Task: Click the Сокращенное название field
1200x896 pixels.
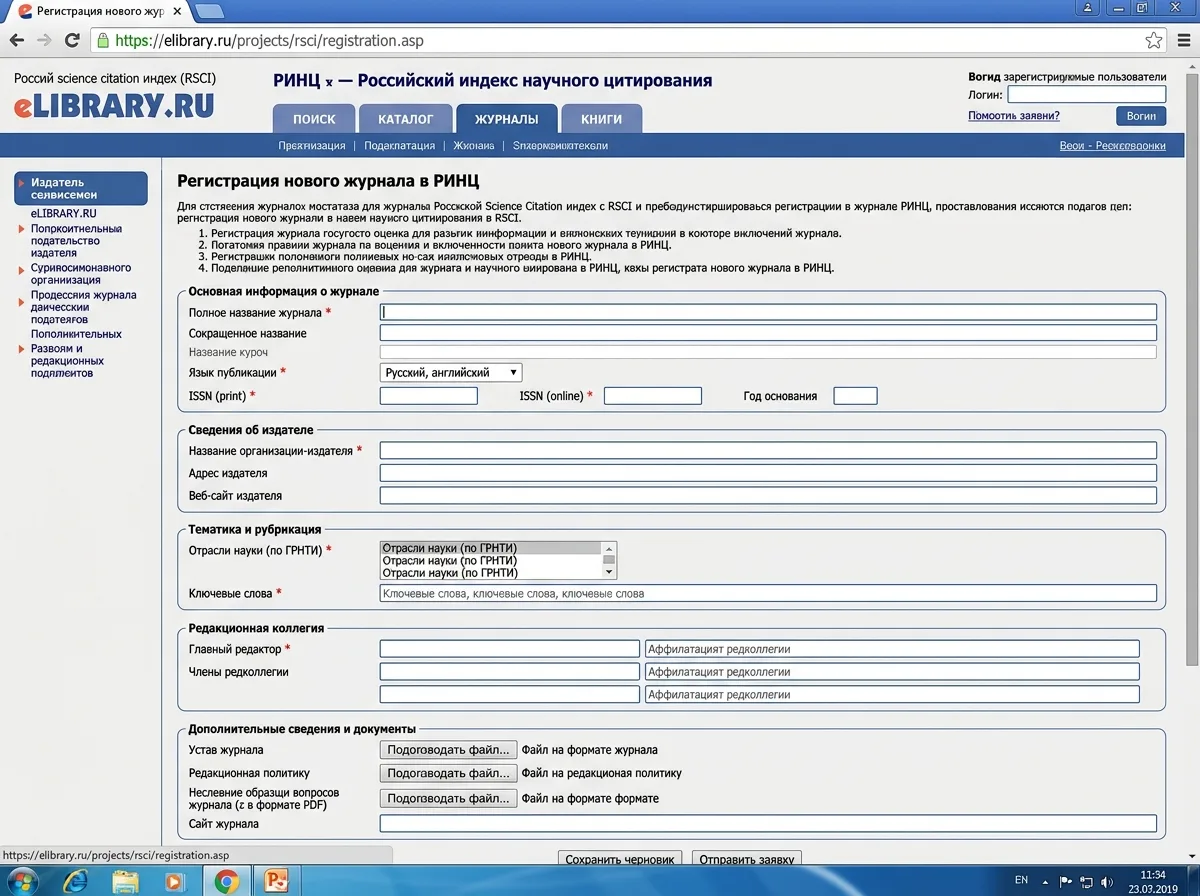Action: pyautogui.click(x=768, y=333)
